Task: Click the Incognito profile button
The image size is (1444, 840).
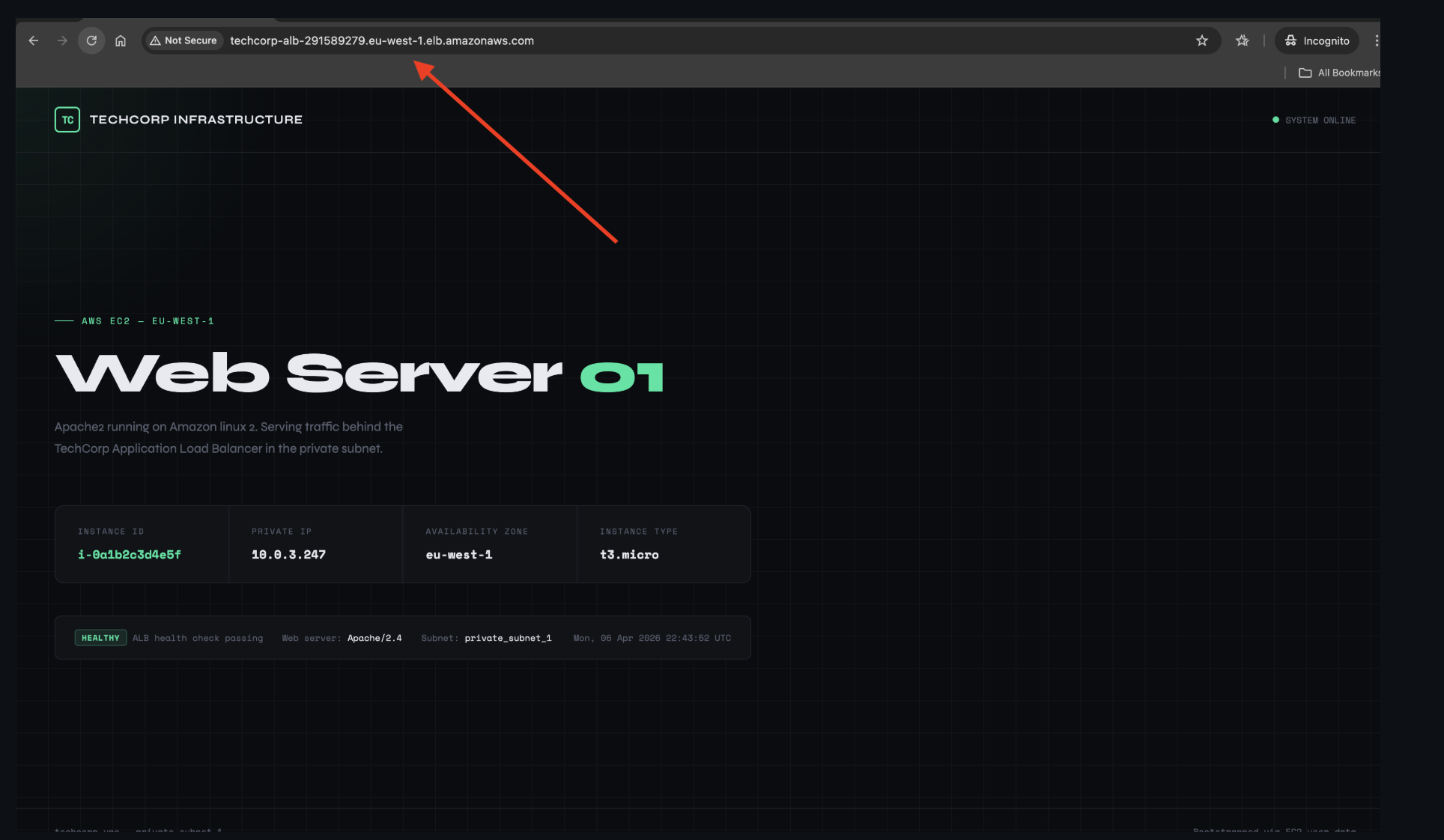Action: click(1317, 40)
